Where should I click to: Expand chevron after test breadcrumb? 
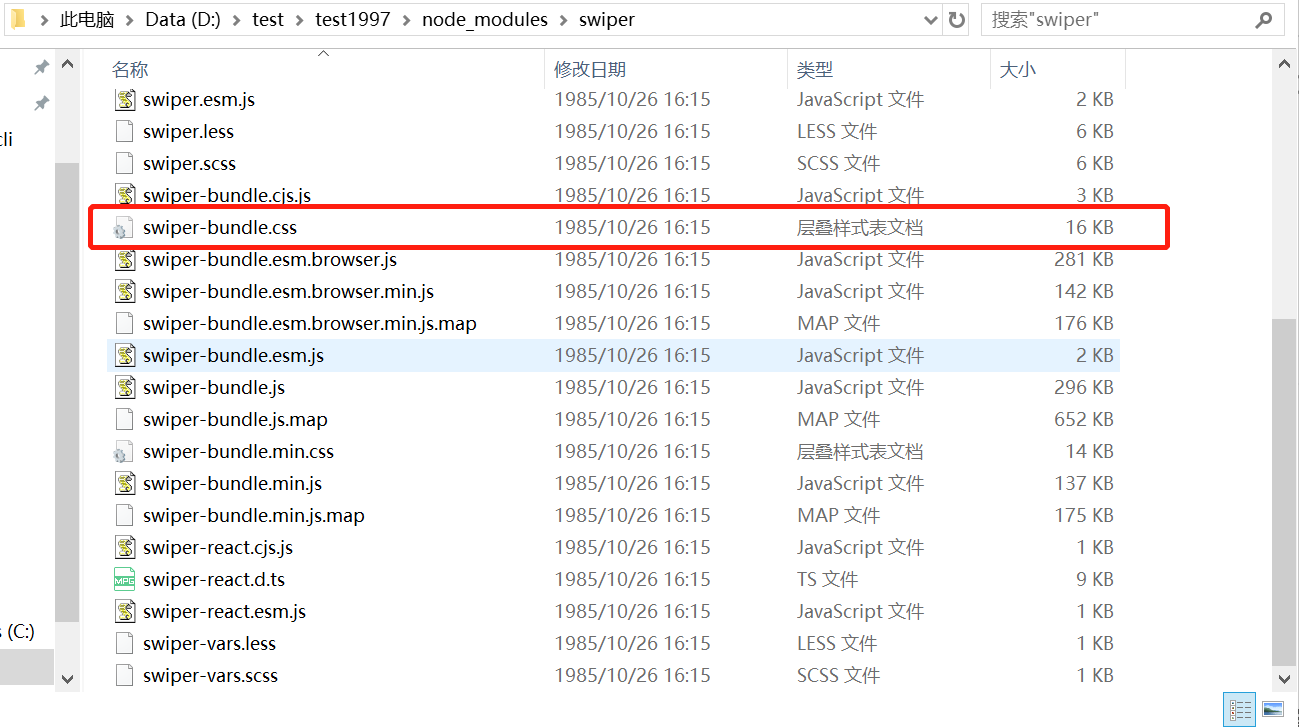(300, 20)
